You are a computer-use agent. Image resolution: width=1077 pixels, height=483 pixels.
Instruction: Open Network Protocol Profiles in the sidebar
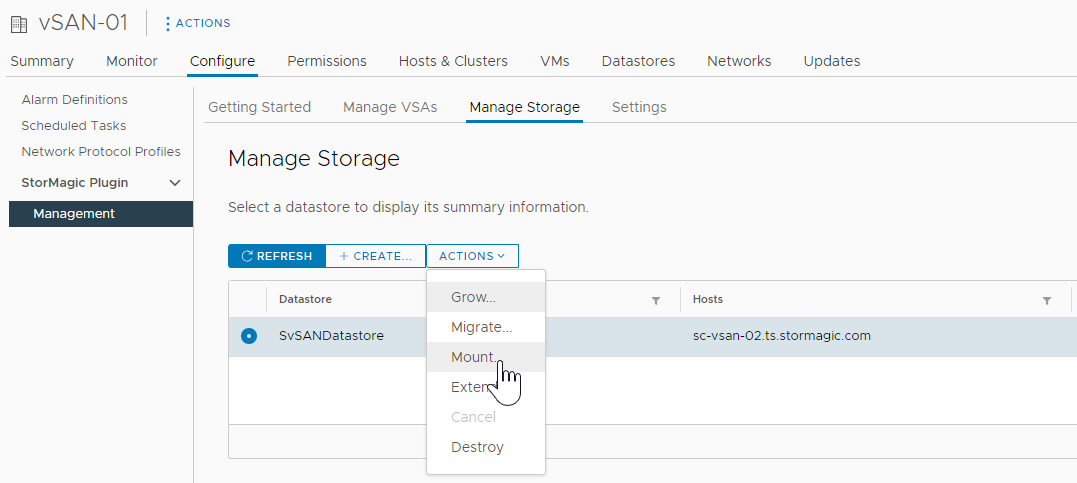(x=101, y=152)
